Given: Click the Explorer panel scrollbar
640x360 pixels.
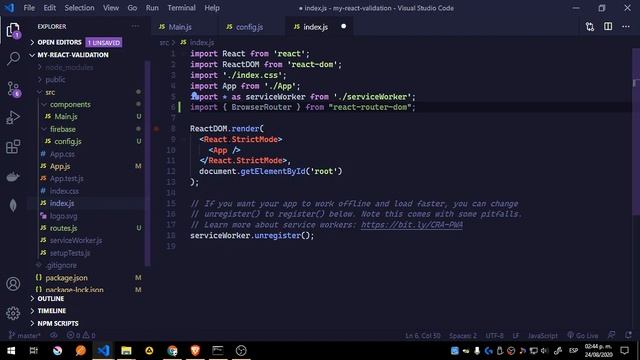Looking at the screenshot, I should (x=148, y=163).
